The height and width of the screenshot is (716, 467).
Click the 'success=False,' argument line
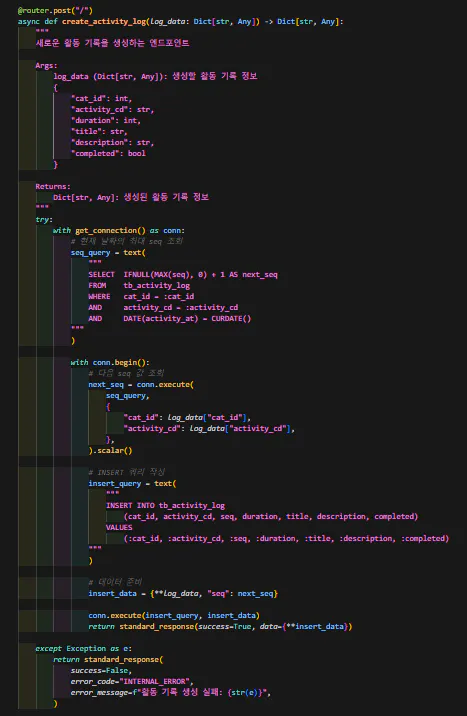[x=101, y=670]
